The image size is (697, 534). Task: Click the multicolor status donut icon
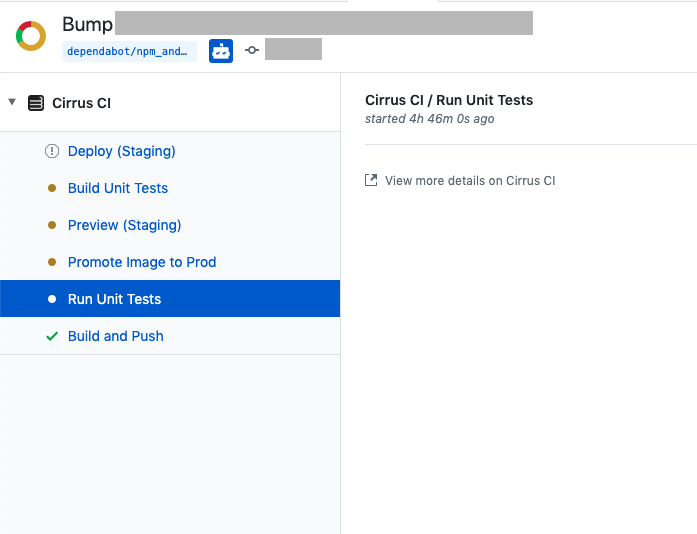[x=31, y=36]
